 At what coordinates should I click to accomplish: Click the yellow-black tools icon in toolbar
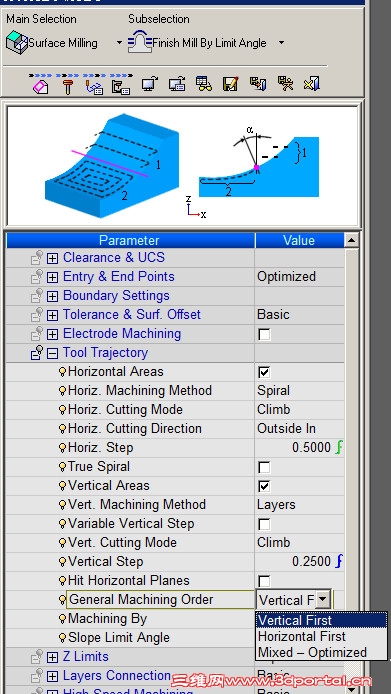(286, 84)
